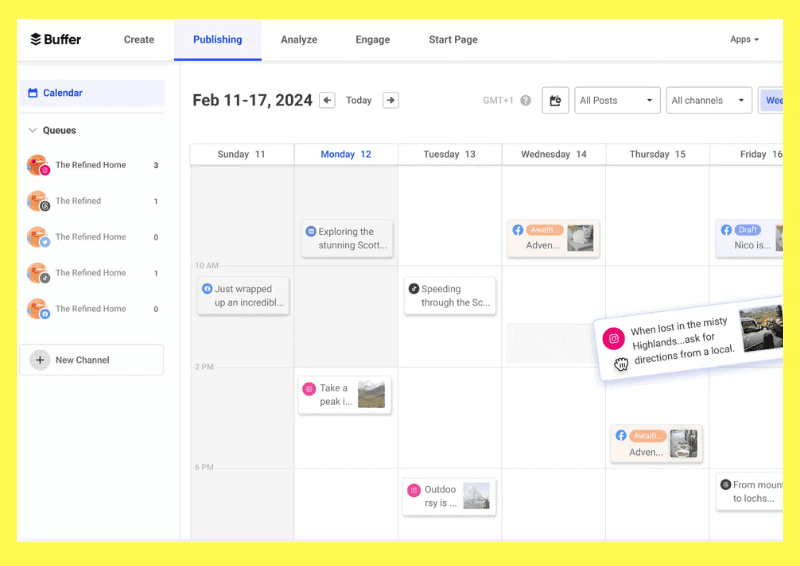800x566 pixels.
Task: Click Facebook icon on 'Just wrapped up' post
Action: tap(207, 288)
